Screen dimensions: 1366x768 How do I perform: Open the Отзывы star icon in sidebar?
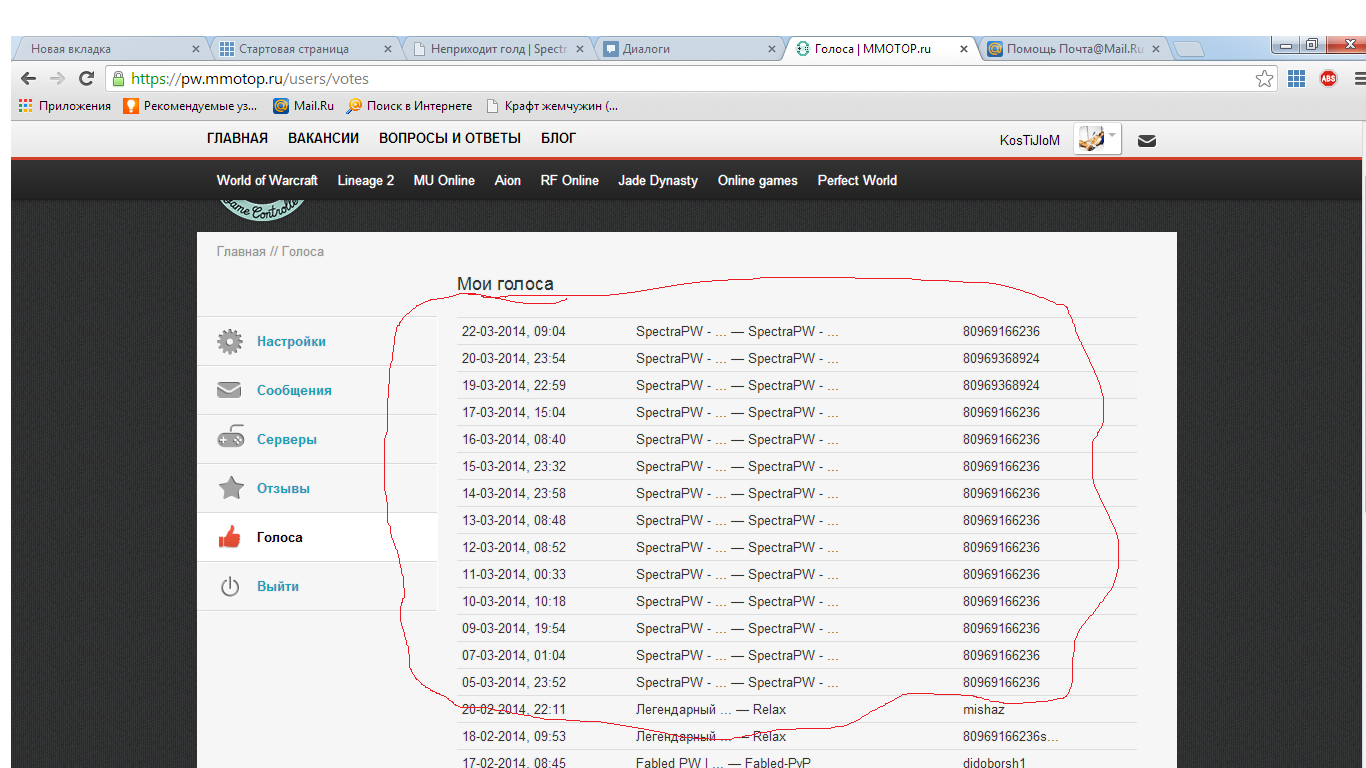(230, 488)
